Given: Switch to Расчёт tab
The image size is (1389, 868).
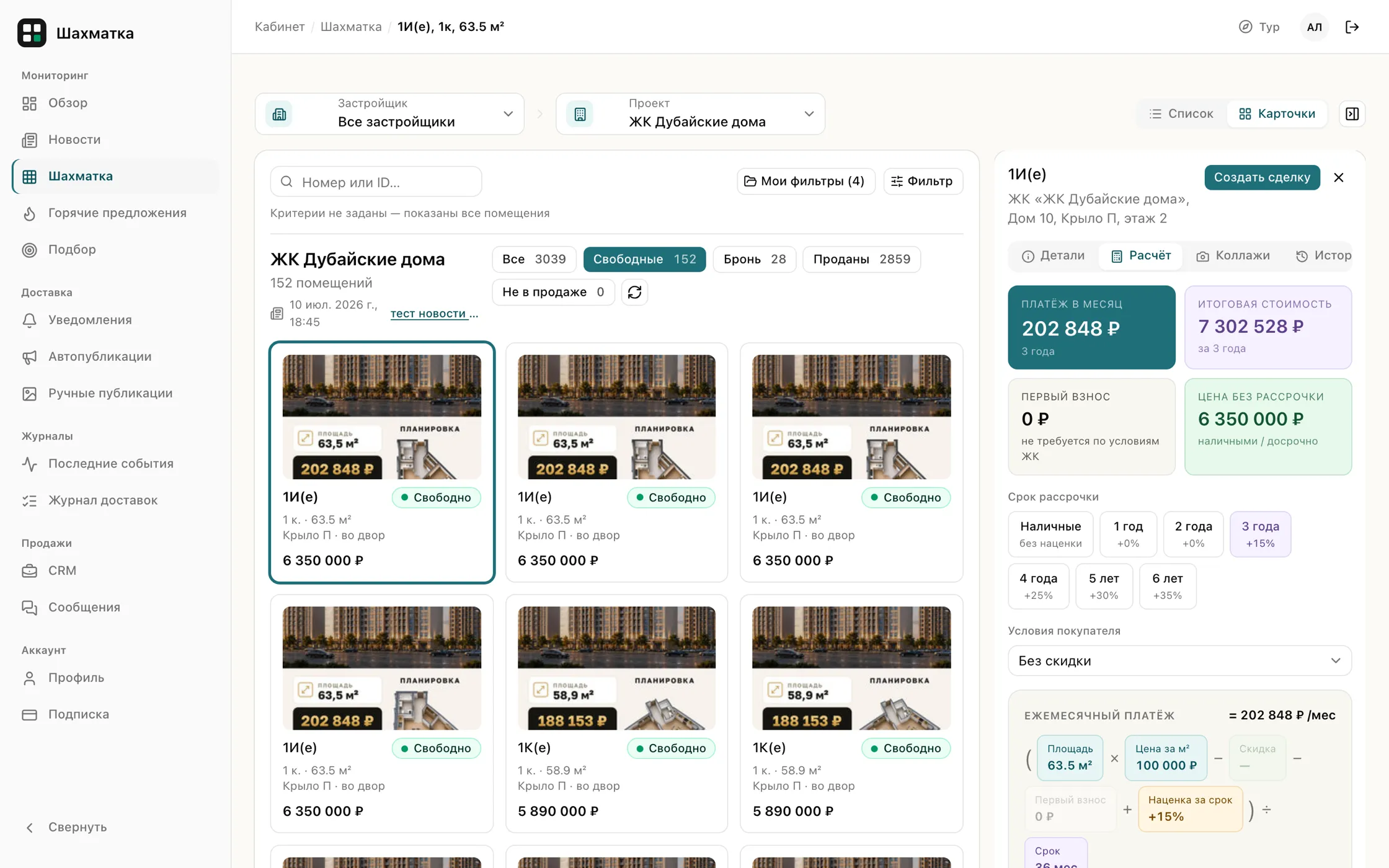Looking at the screenshot, I should tap(1140, 255).
